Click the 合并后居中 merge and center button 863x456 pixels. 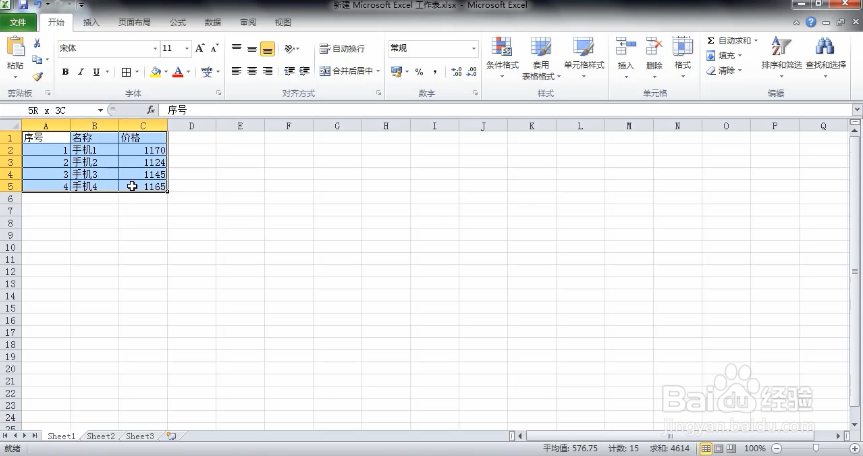pyautogui.click(x=346, y=71)
